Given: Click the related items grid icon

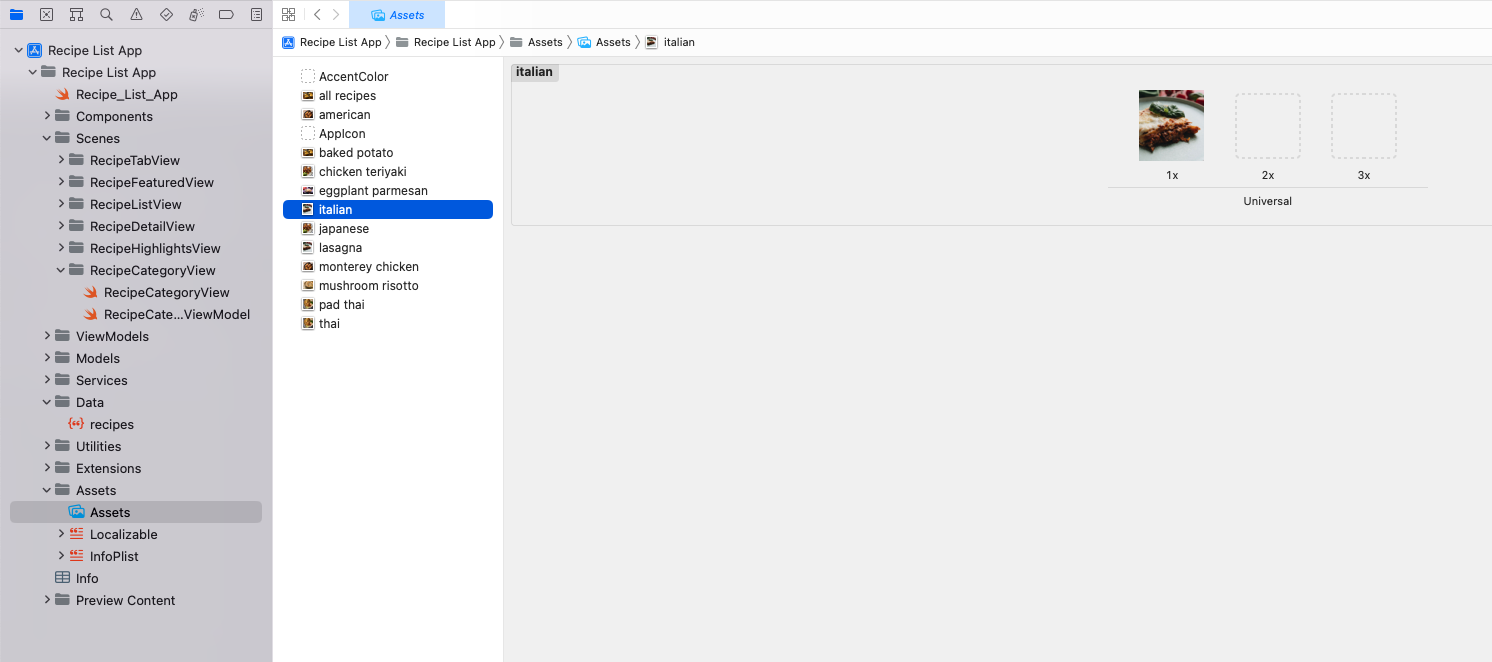Looking at the screenshot, I should [288, 14].
